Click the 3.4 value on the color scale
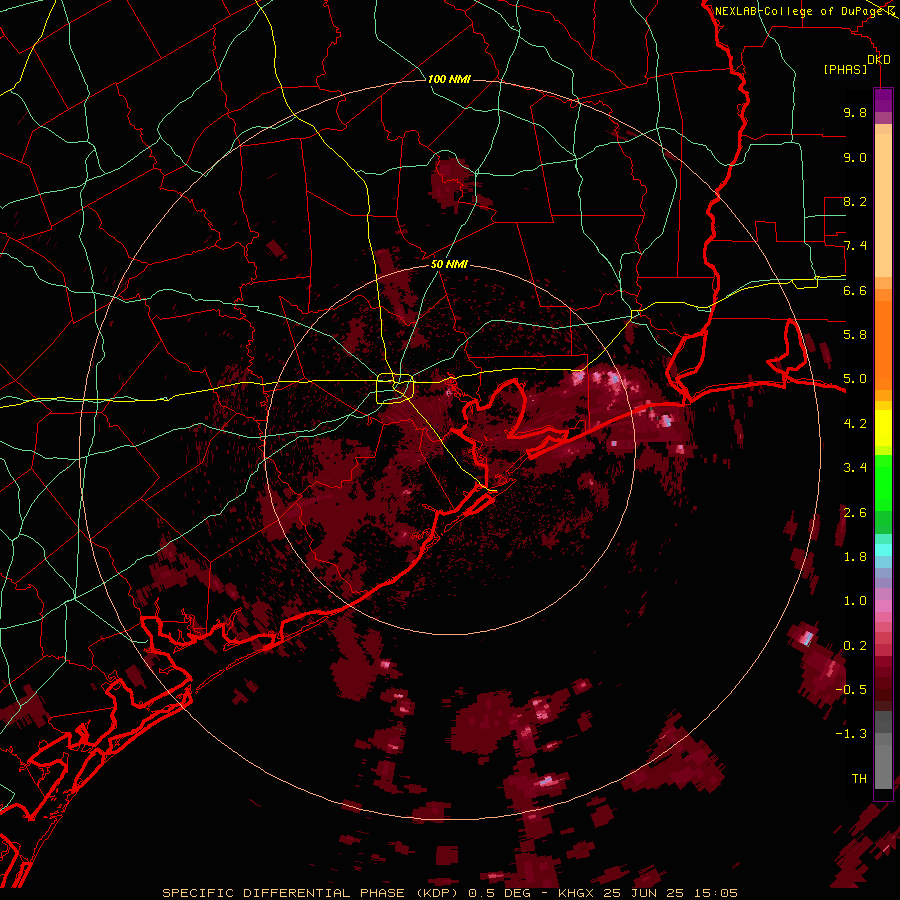Screen dimensions: 900x900 pyautogui.click(x=855, y=468)
